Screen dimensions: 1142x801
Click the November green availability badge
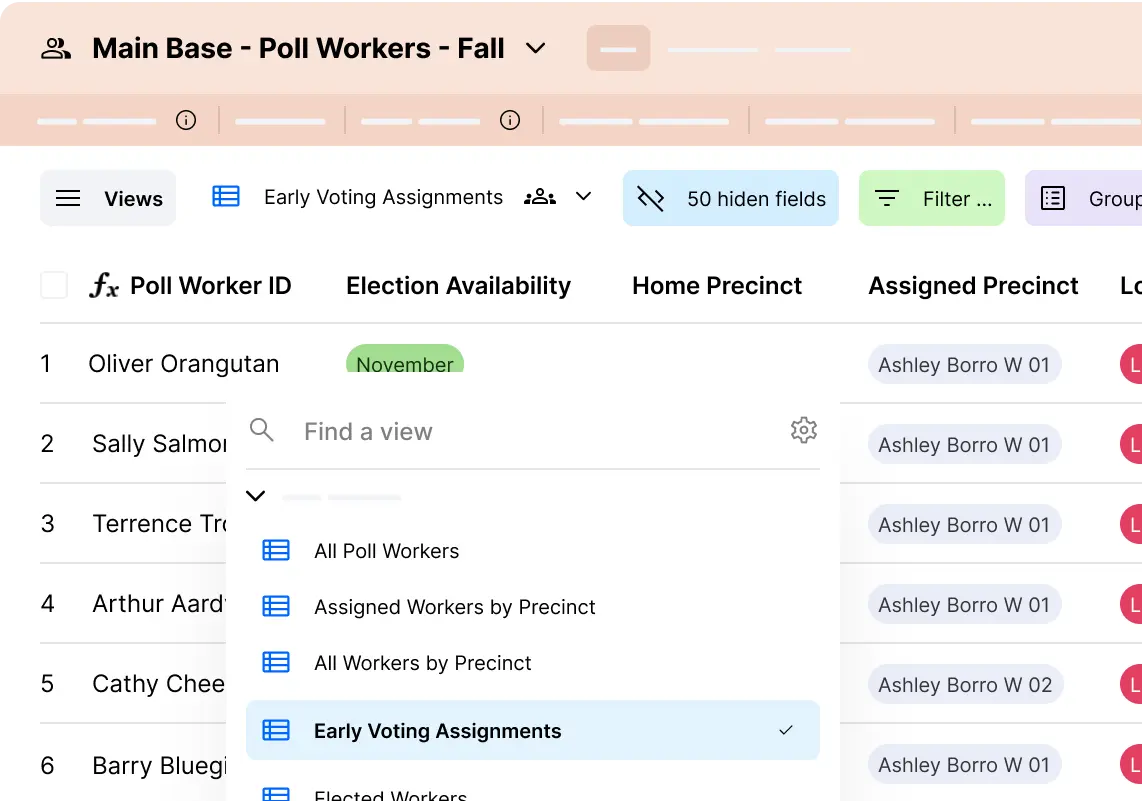coord(405,364)
